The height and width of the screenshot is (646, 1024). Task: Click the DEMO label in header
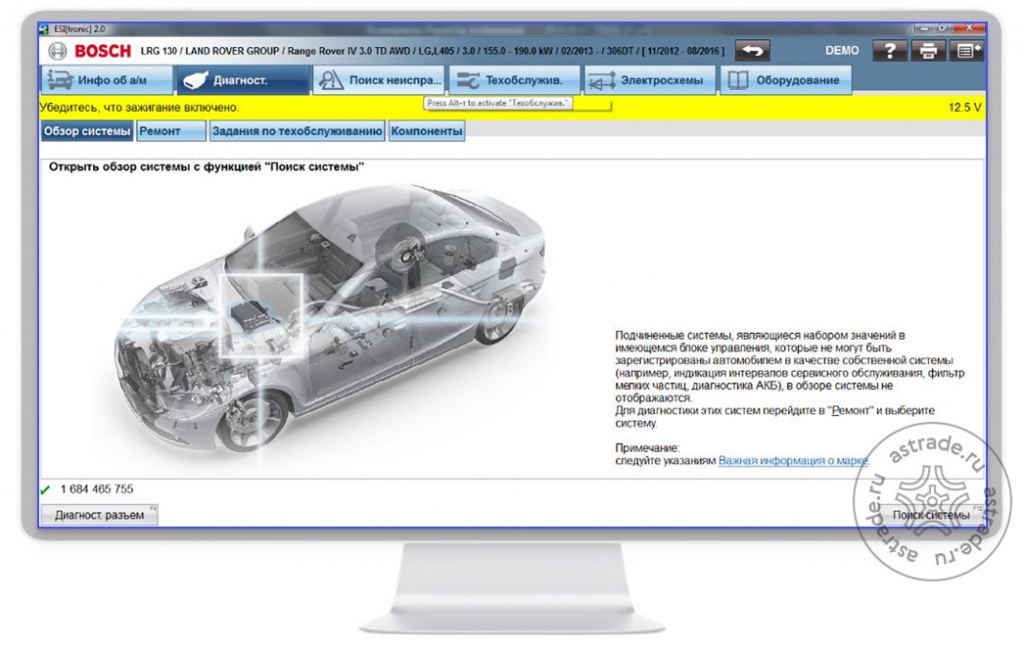(842, 50)
